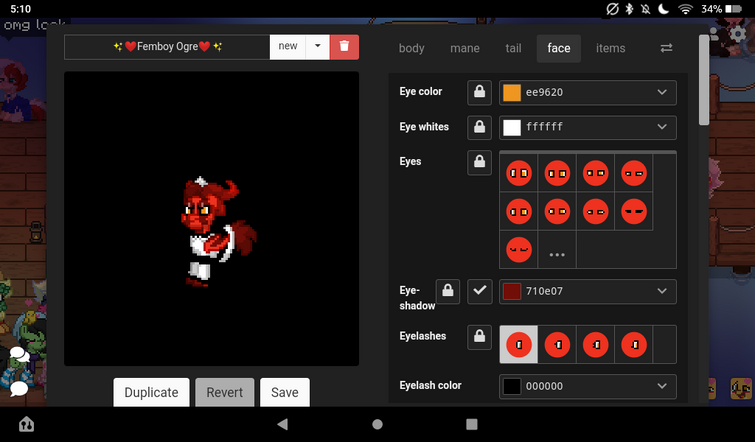Toggle the Eye whites lock

coord(480,128)
